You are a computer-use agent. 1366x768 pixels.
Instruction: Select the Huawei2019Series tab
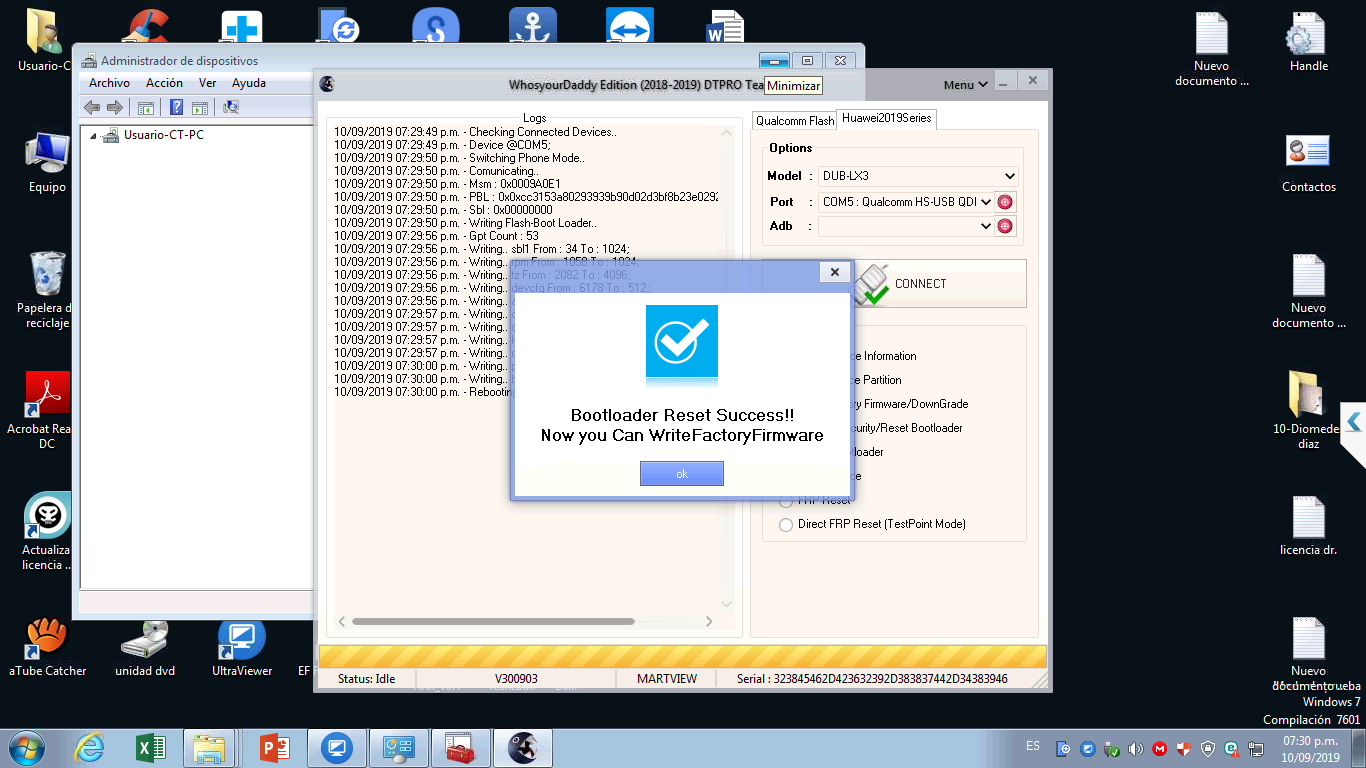tap(887, 118)
